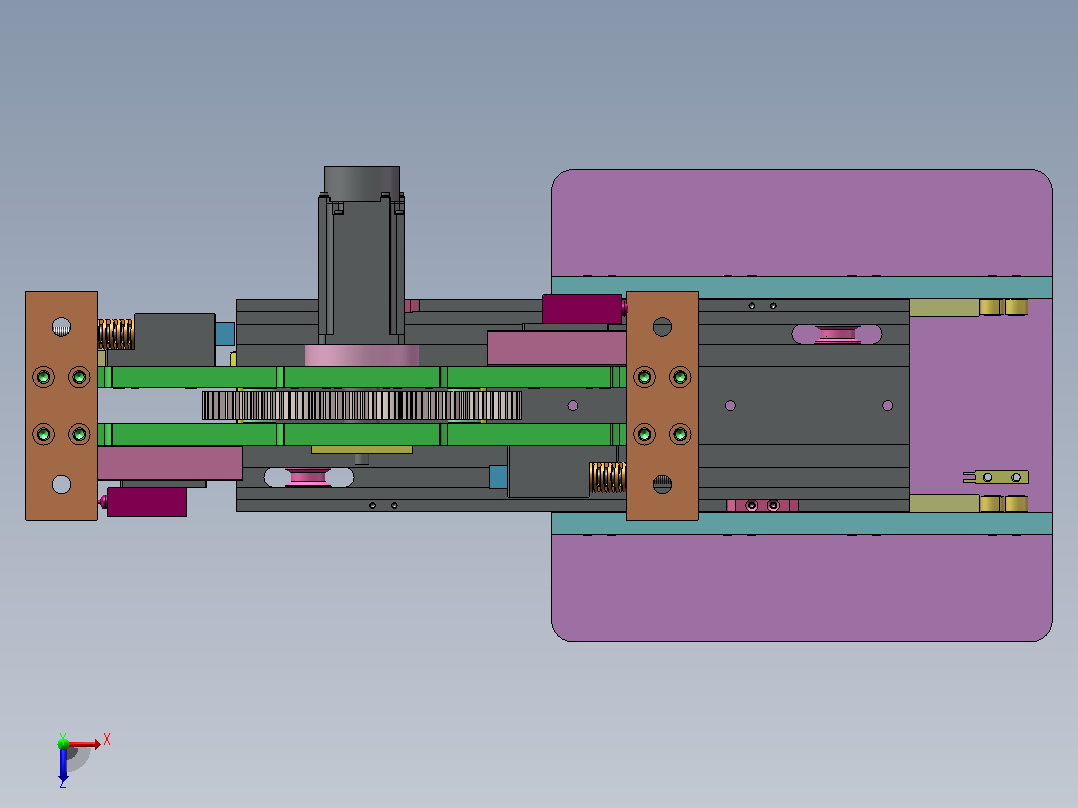Screen dimensions: 1078x808
Task: Select the yellow two-hole clip bracket
Action: point(996,477)
